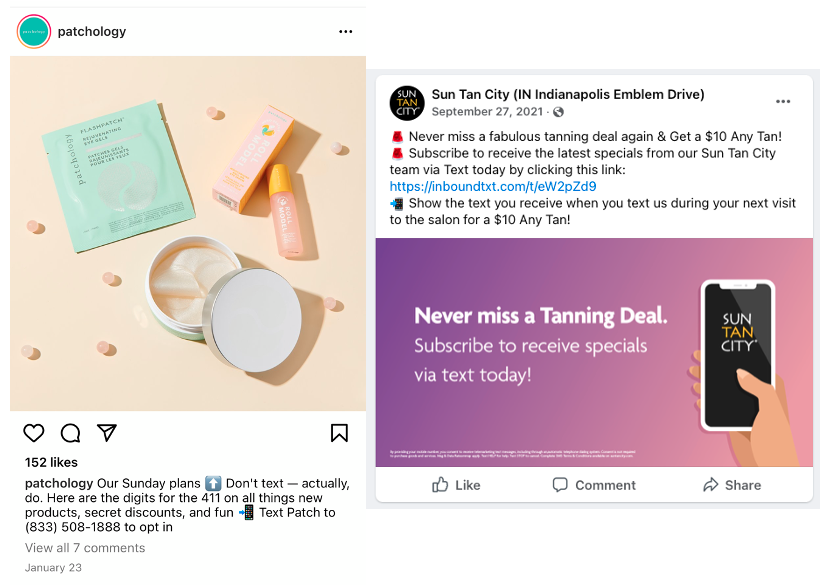Open the Never miss a Tanning Deal banner
The image size is (821, 585).
click(594, 352)
